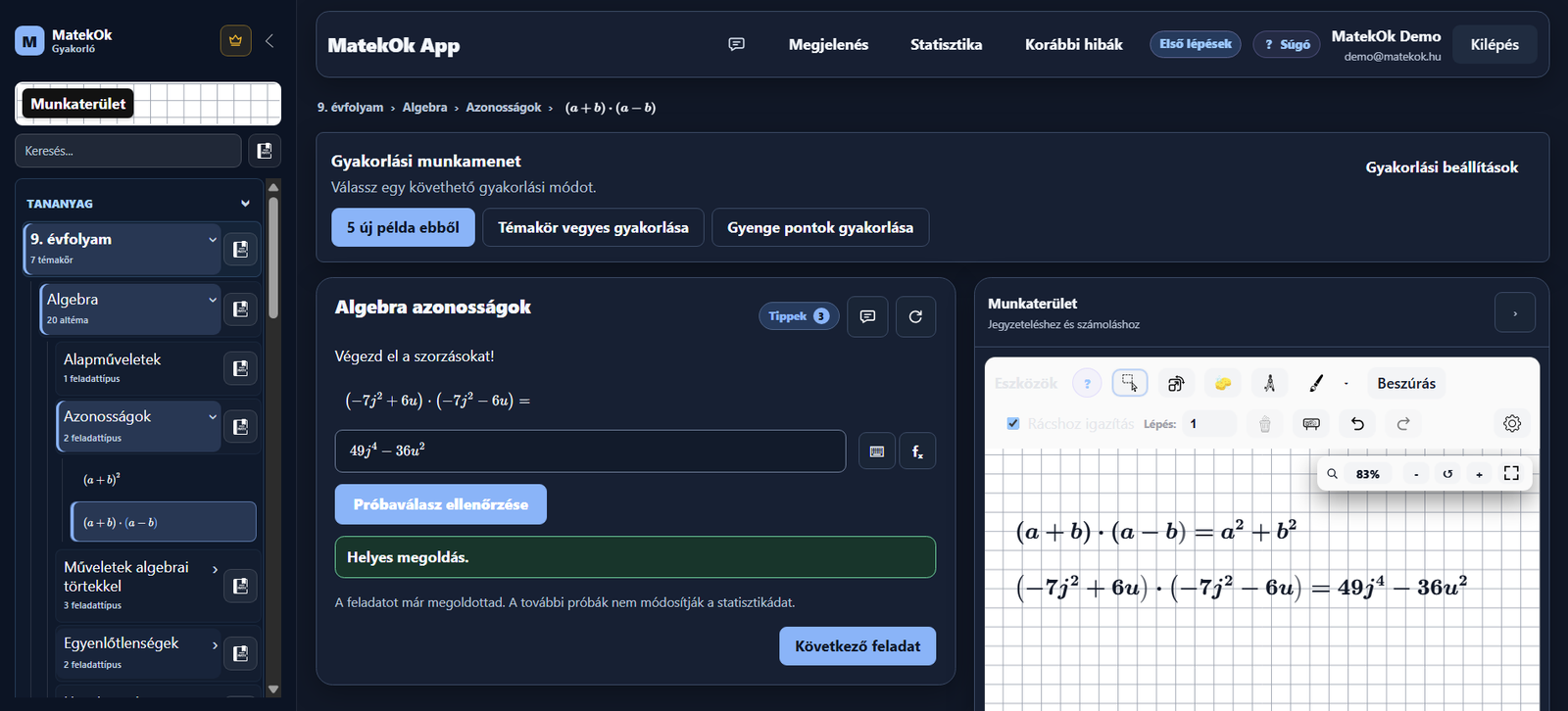Click the MatekOk logo icon
Viewport: 1568px width, 711px height.
click(29, 41)
